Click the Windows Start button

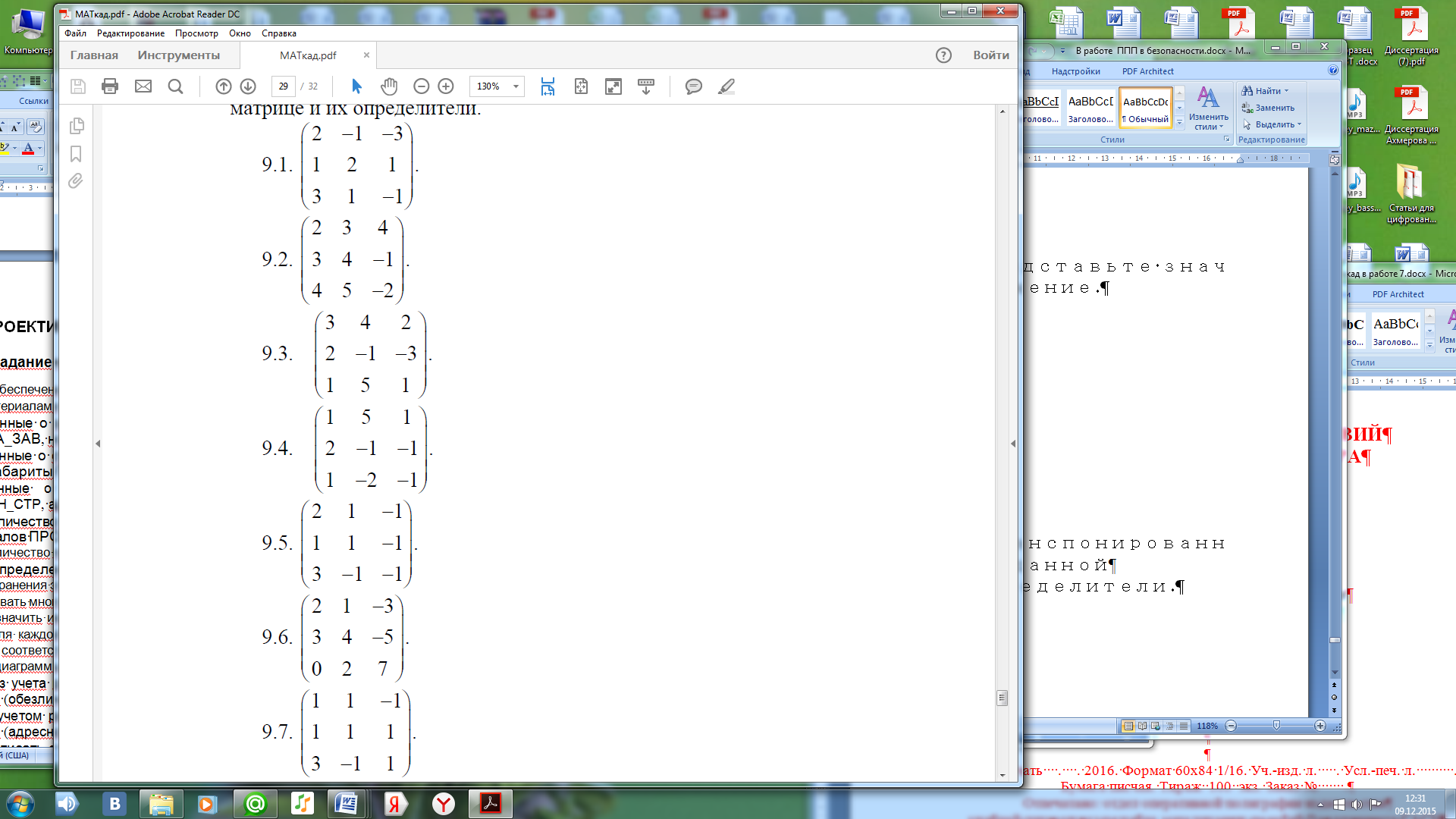20,804
